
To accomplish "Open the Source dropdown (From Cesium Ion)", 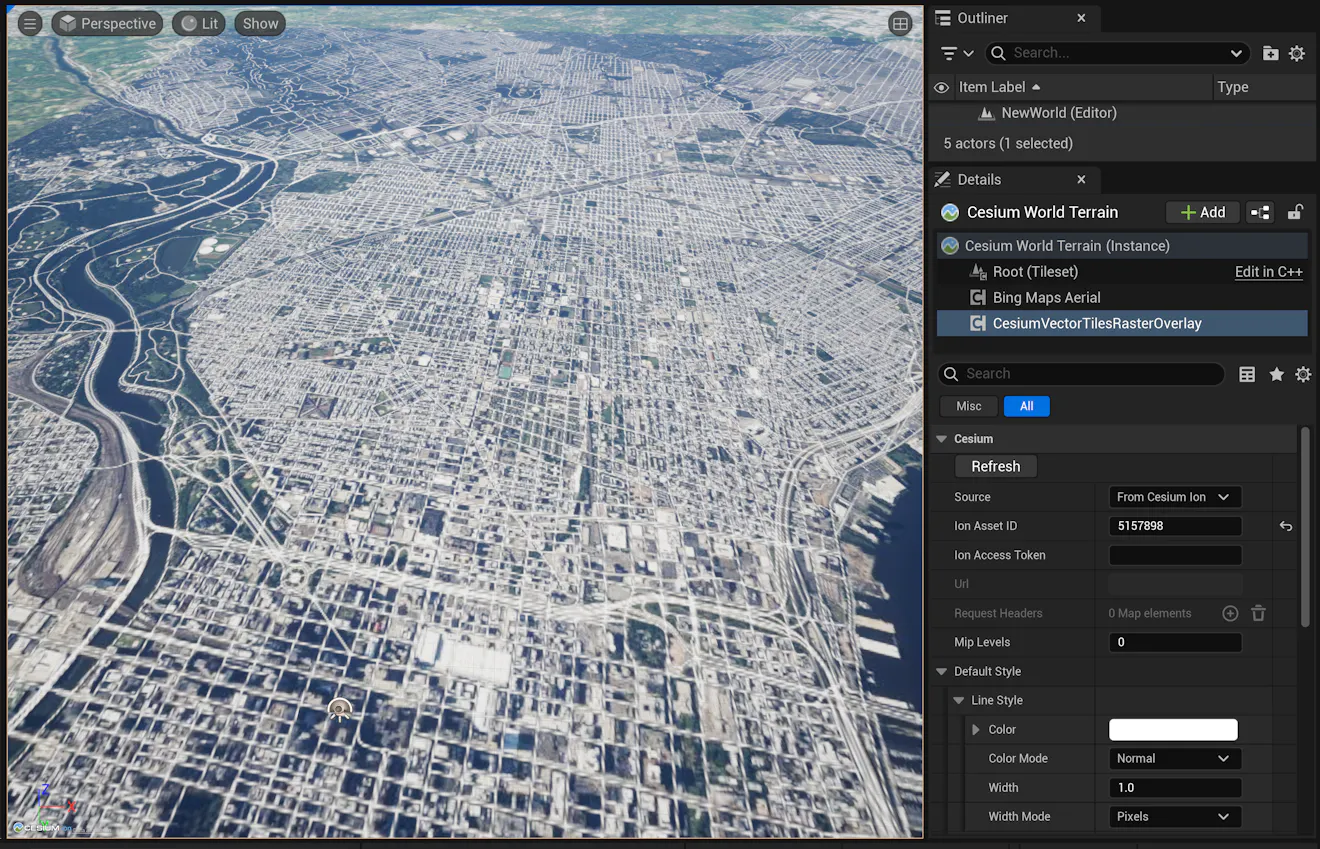I will pos(1175,497).
